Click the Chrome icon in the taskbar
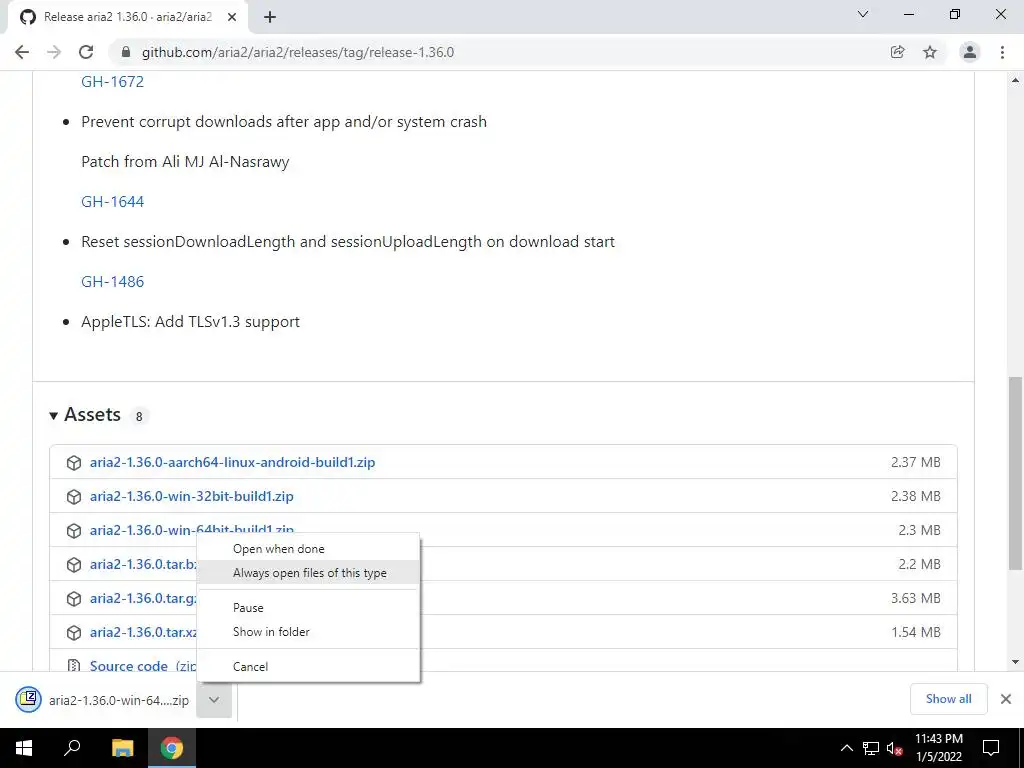Image resolution: width=1024 pixels, height=768 pixels. pos(172,748)
